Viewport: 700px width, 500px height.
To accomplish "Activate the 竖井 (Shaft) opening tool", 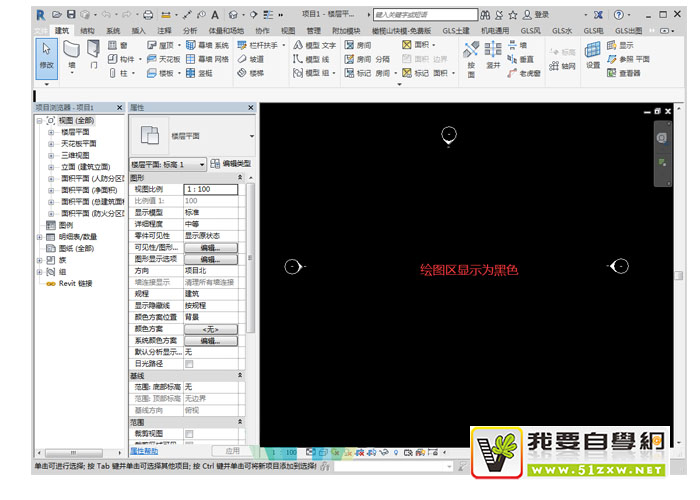I will (x=493, y=54).
